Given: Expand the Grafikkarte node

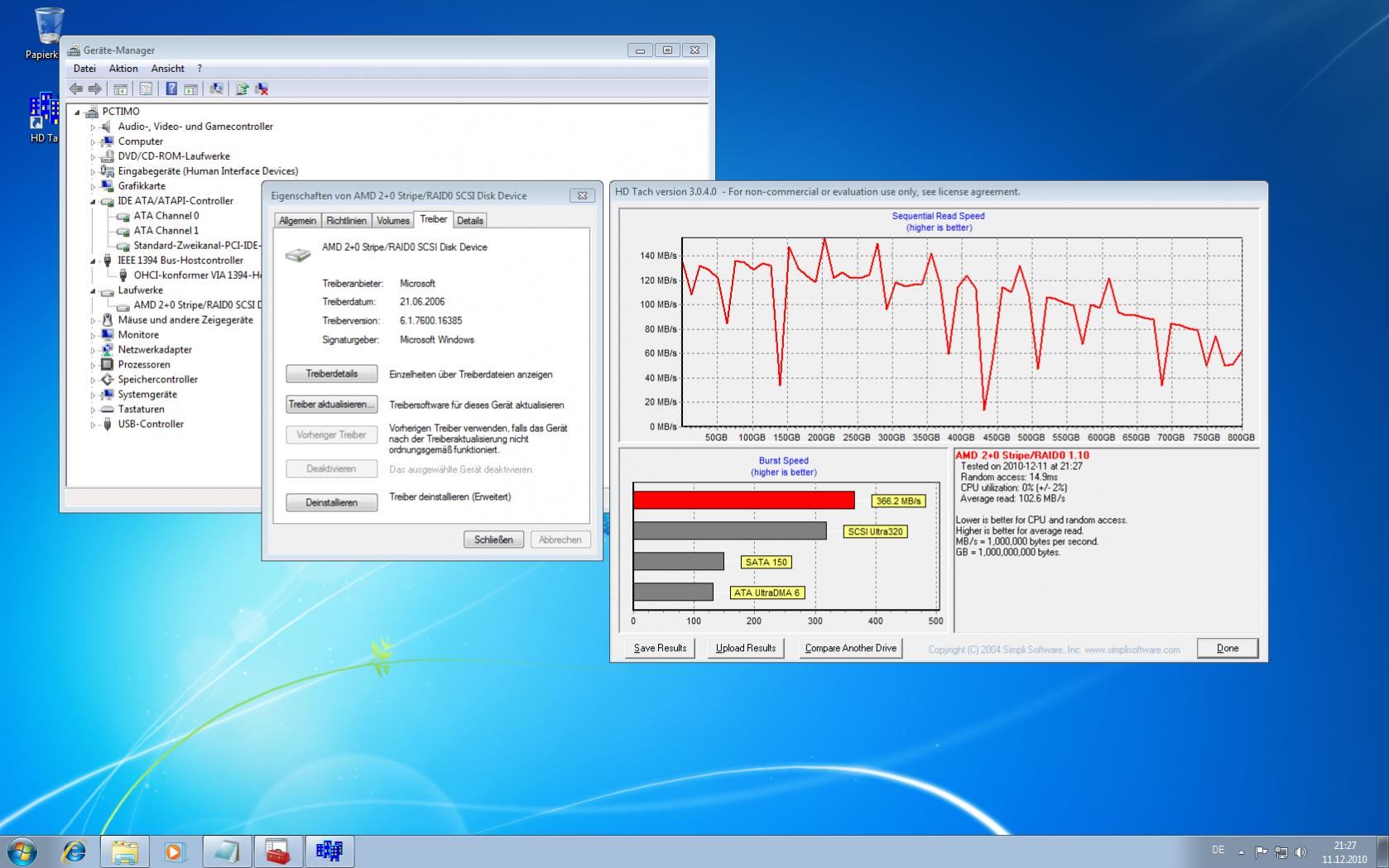Looking at the screenshot, I should [93, 186].
